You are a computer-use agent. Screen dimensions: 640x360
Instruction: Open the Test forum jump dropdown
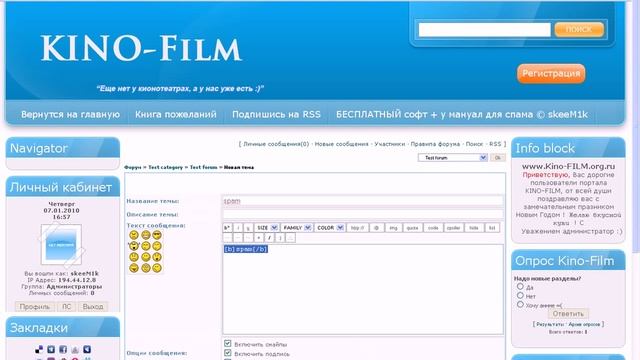pos(452,158)
